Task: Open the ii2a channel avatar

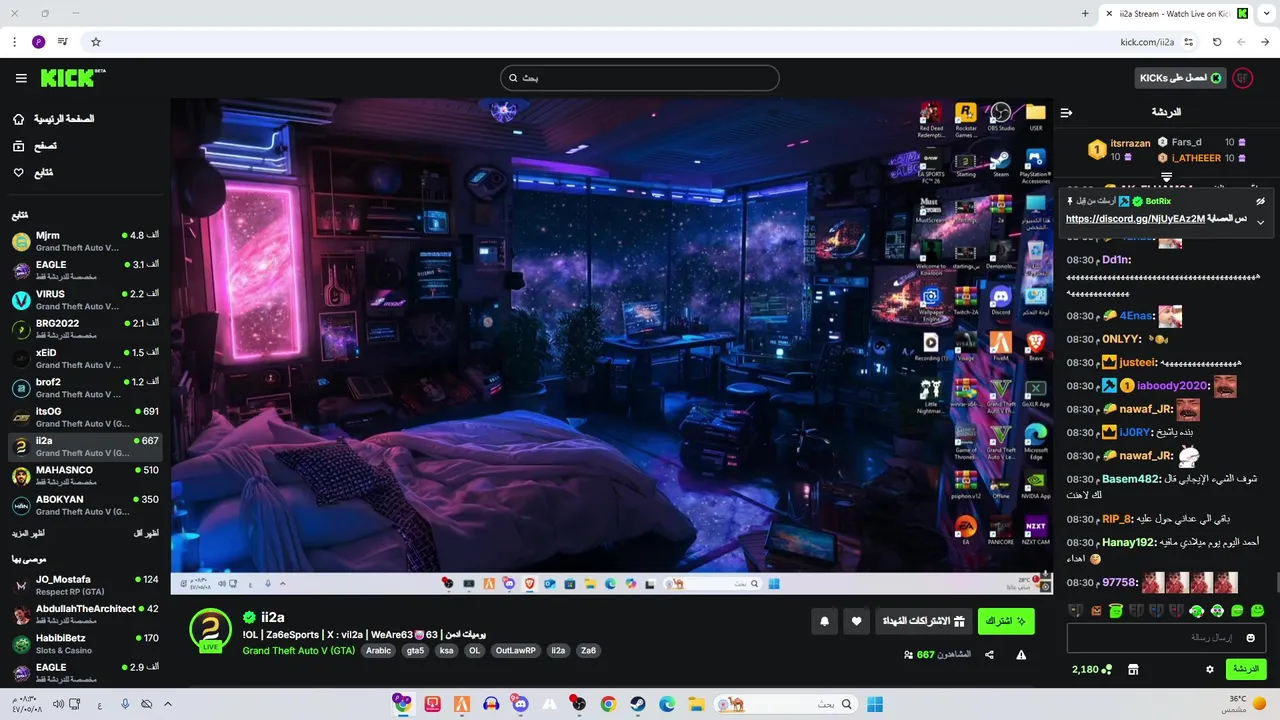Action: coord(210,630)
